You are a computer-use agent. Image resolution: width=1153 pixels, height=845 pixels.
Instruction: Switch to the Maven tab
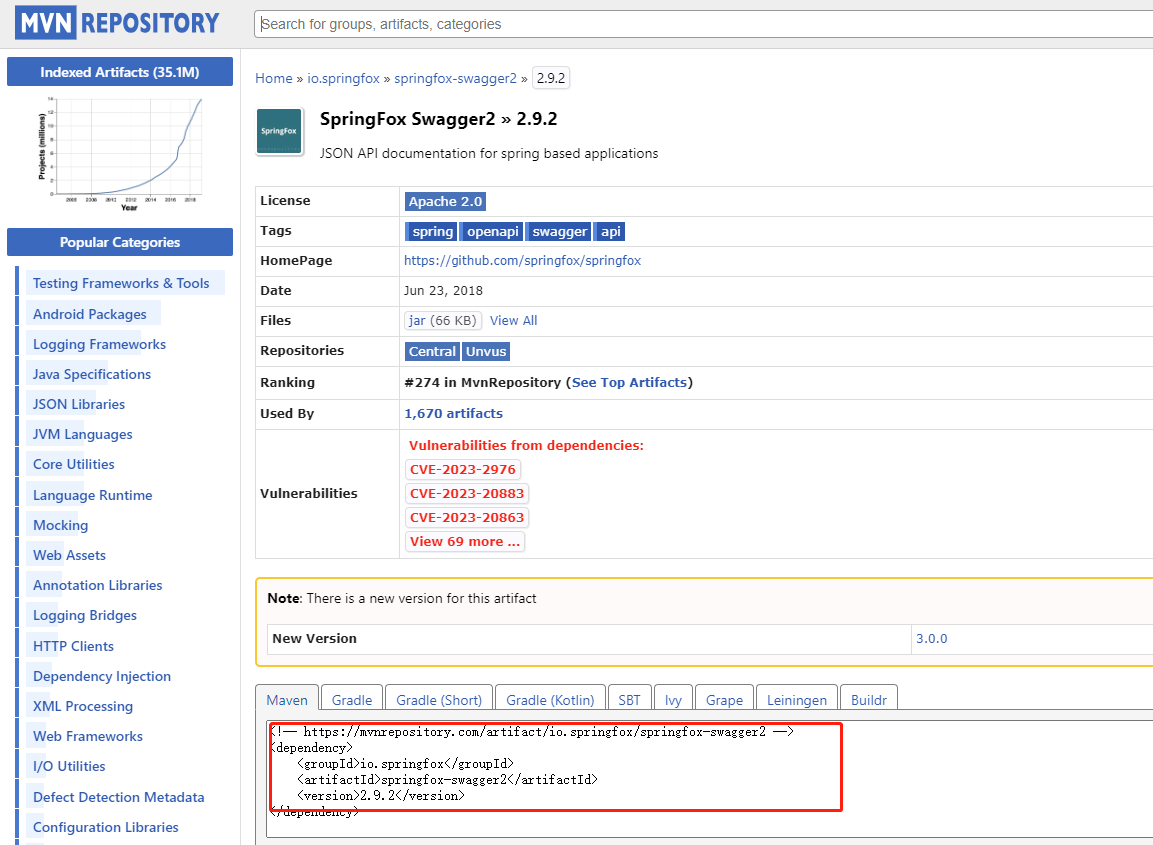click(x=287, y=699)
